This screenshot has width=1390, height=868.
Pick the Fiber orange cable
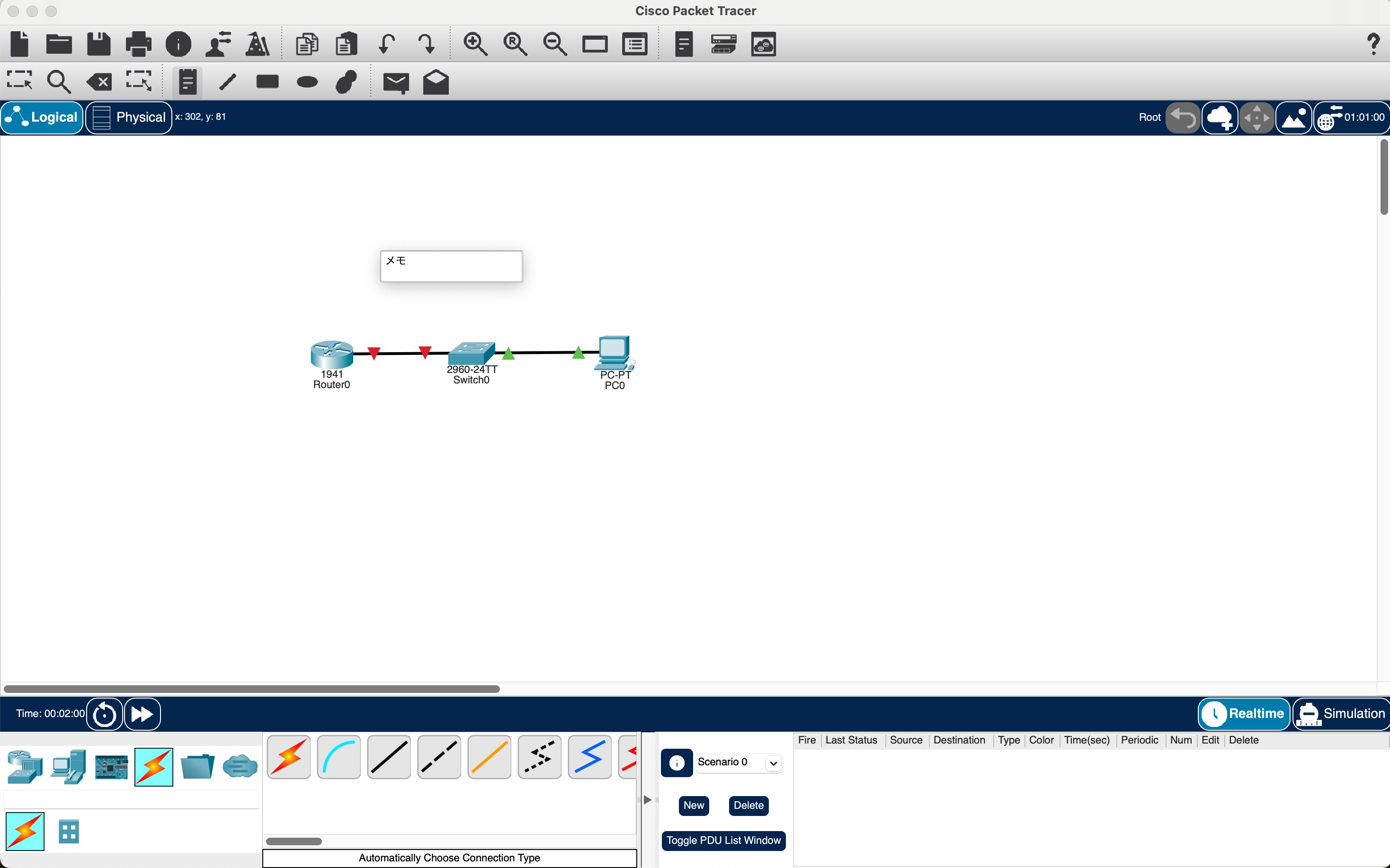coord(489,757)
